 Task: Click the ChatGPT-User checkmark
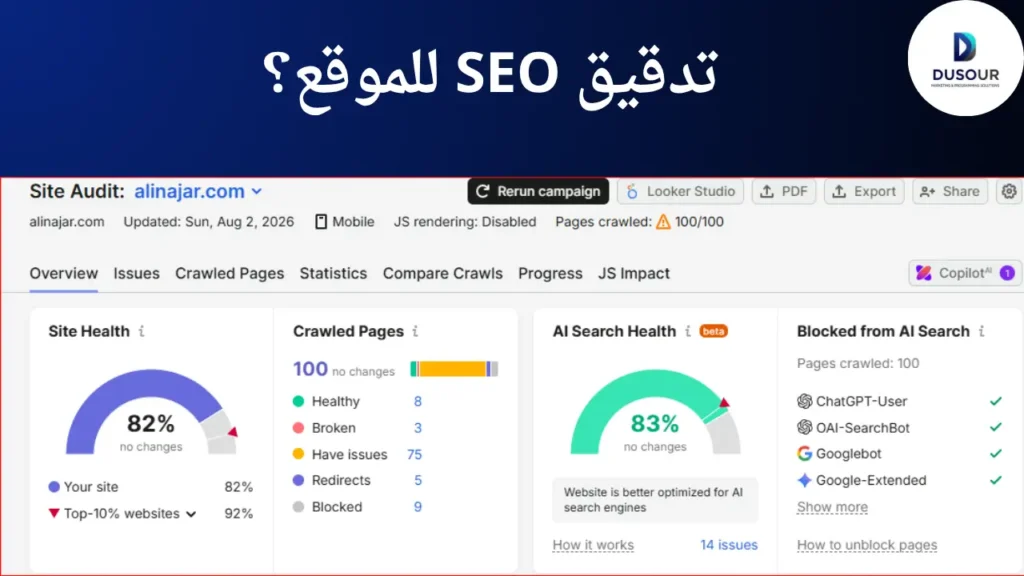coord(995,401)
